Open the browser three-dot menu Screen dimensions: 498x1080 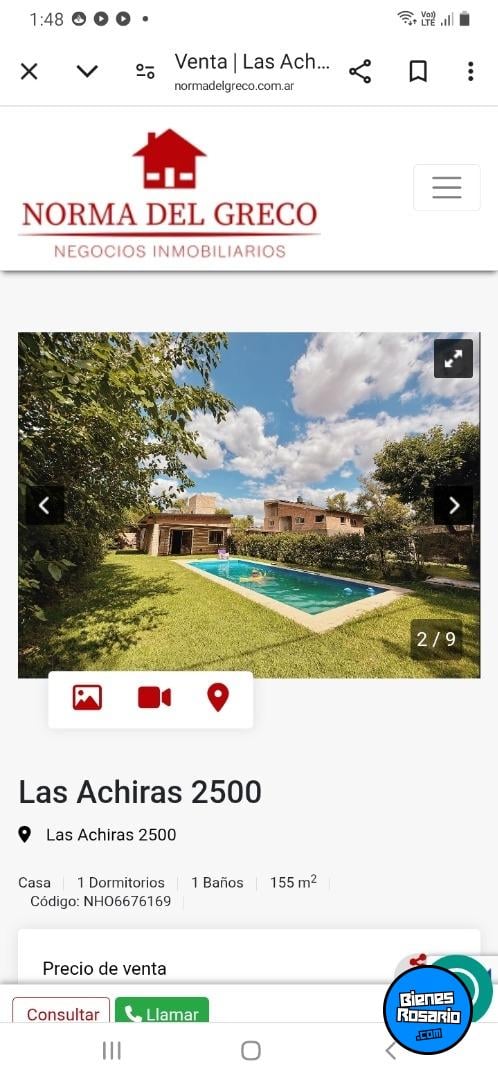(x=470, y=71)
